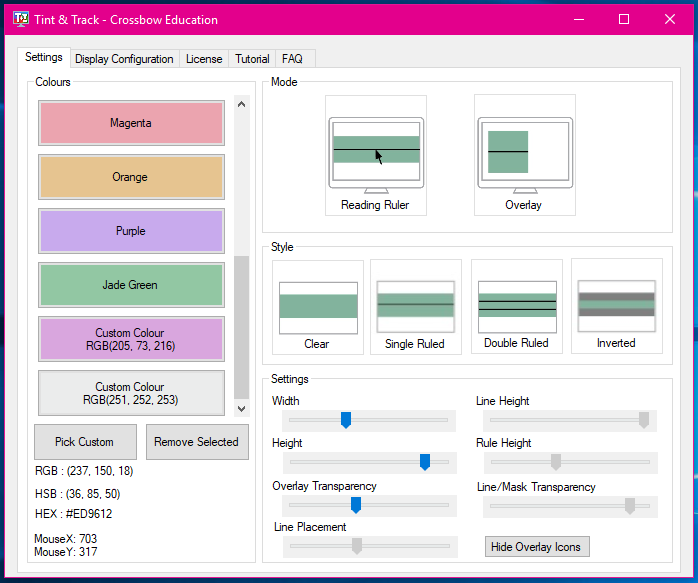The height and width of the screenshot is (583, 698).
Task: Click the Tint & Track app icon in title bar
Action: (x=20, y=19)
